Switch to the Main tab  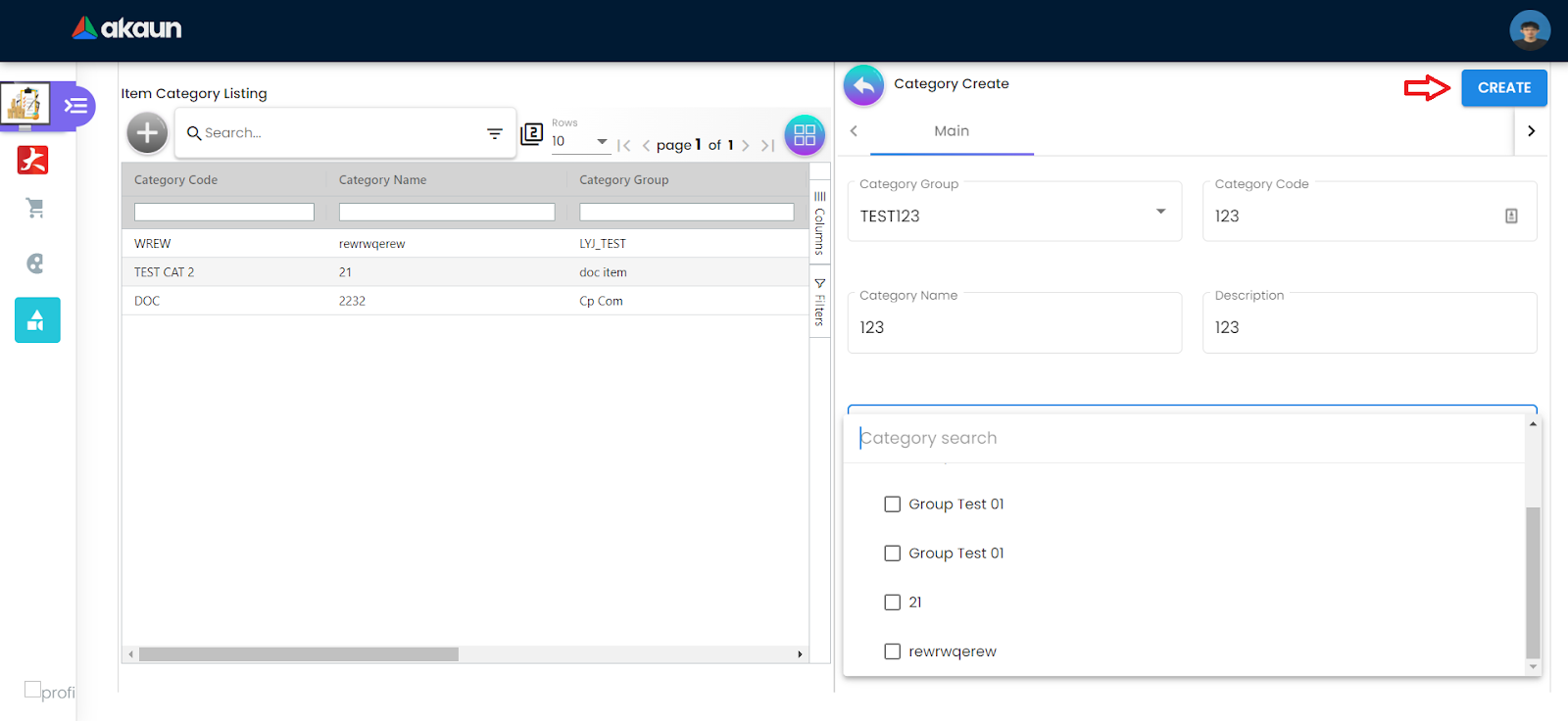pyautogui.click(x=951, y=131)
